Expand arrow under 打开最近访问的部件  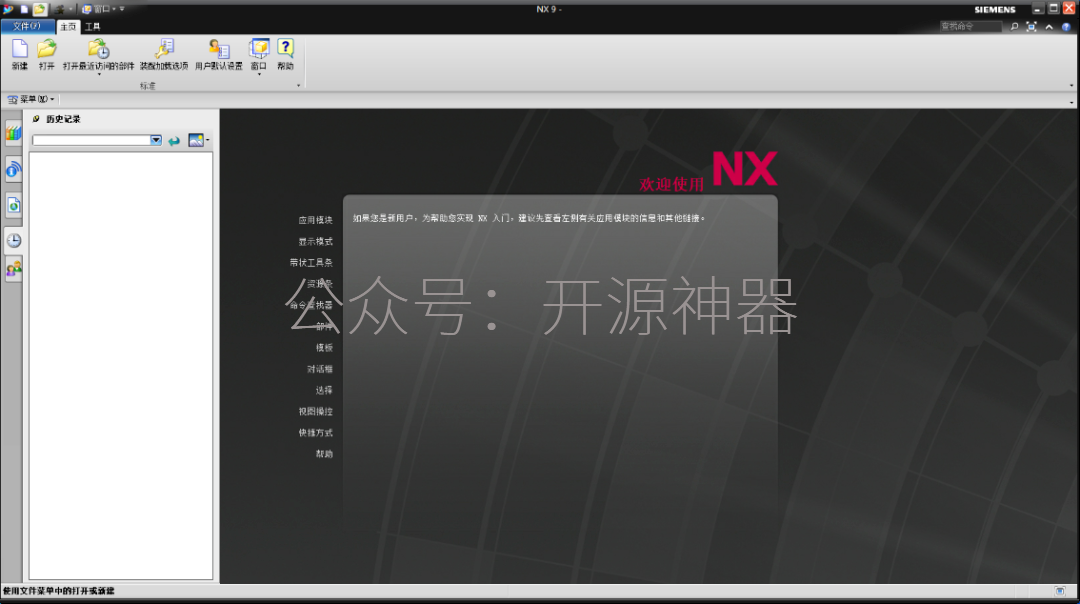[98, 74]
